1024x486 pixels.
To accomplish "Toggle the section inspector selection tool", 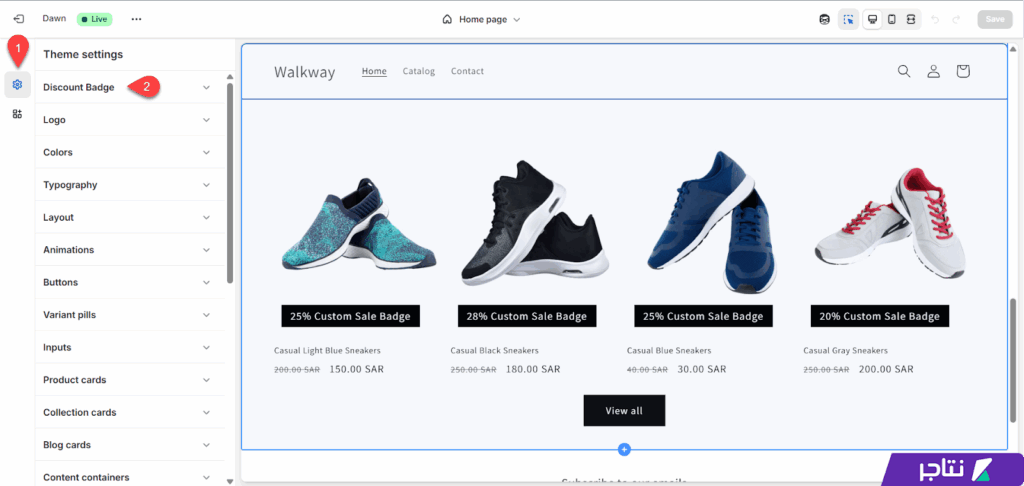I will click(x=848, y=19).
